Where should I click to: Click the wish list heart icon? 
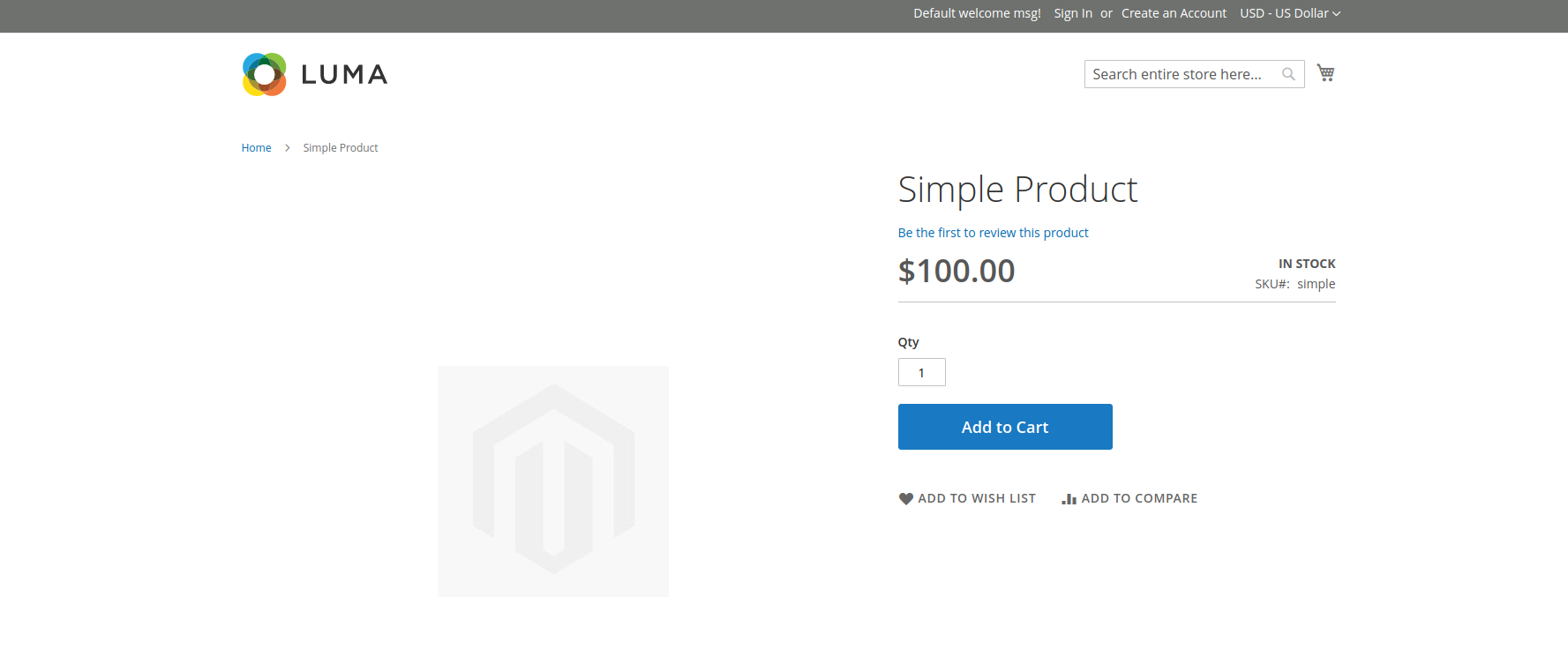tap(905, 498)
